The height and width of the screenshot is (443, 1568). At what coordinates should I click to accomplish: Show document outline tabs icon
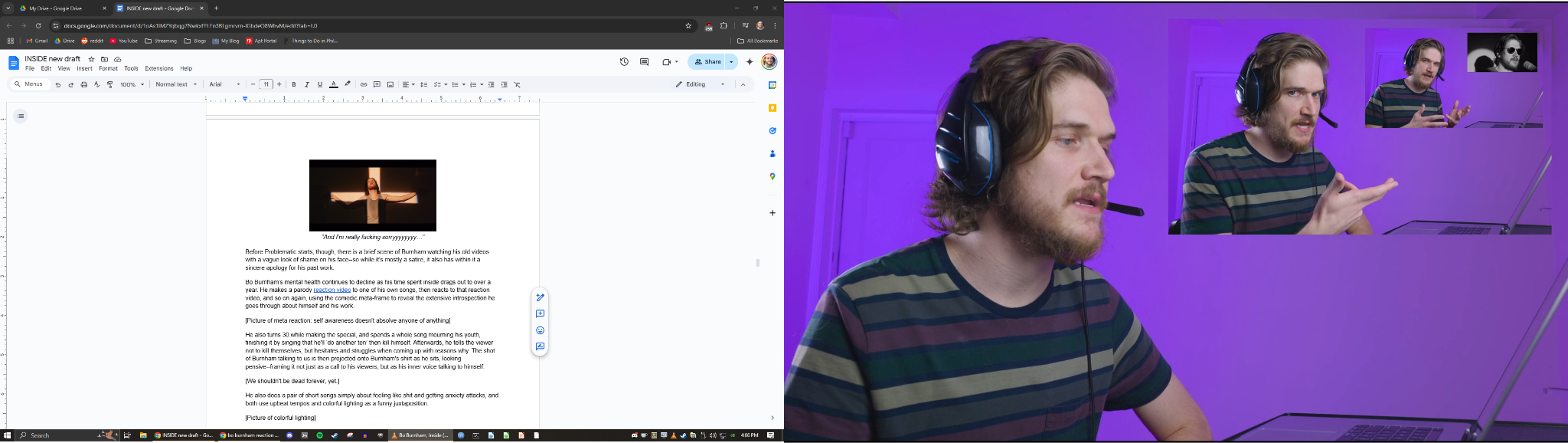click(x=21, y=116)
